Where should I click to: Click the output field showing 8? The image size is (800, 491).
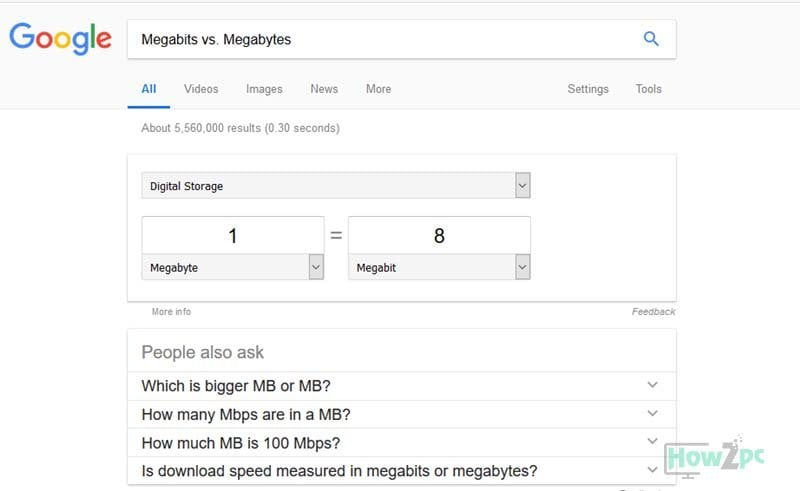click(439, 235)
